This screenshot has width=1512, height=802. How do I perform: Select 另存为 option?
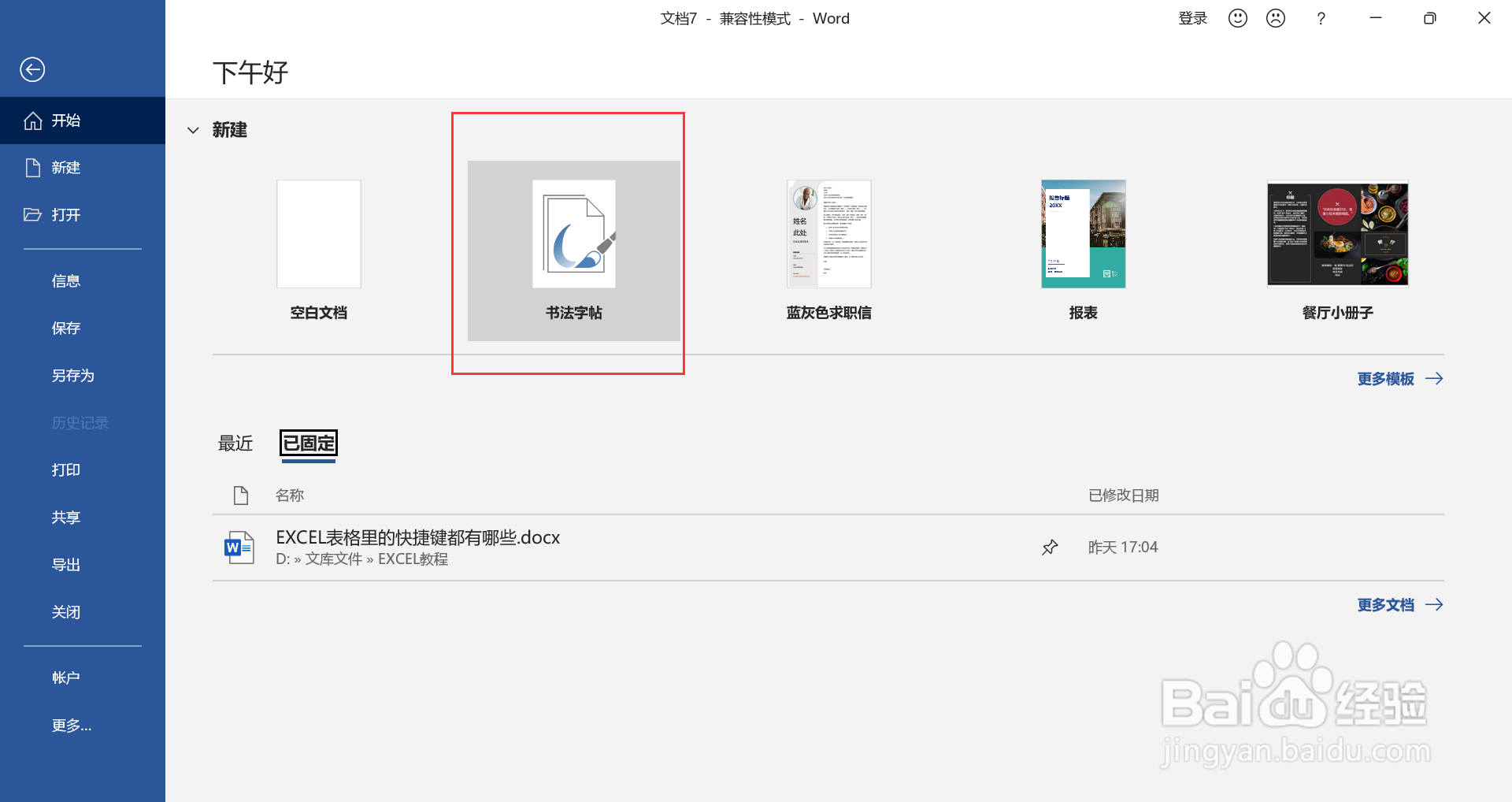[x=83, y=376]
